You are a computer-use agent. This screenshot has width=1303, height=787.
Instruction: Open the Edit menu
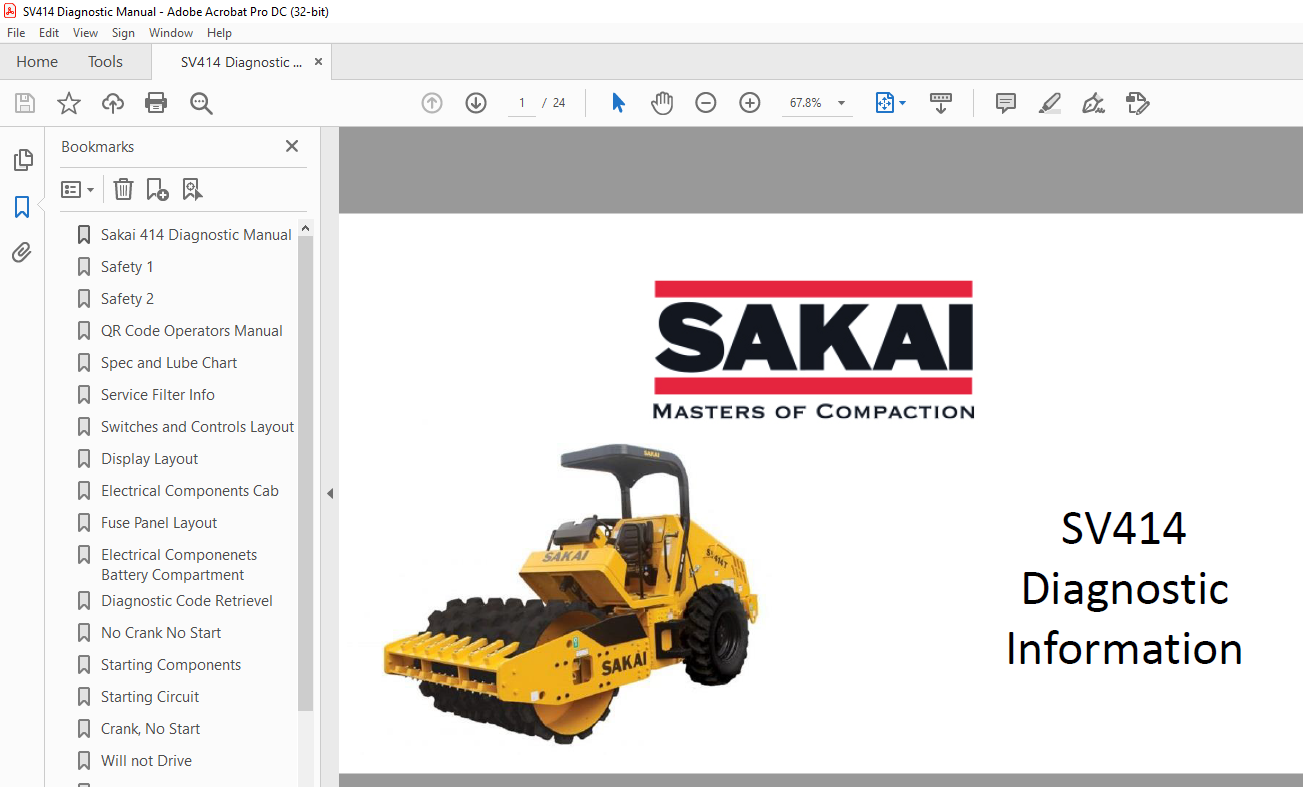(x=49, y=33)
